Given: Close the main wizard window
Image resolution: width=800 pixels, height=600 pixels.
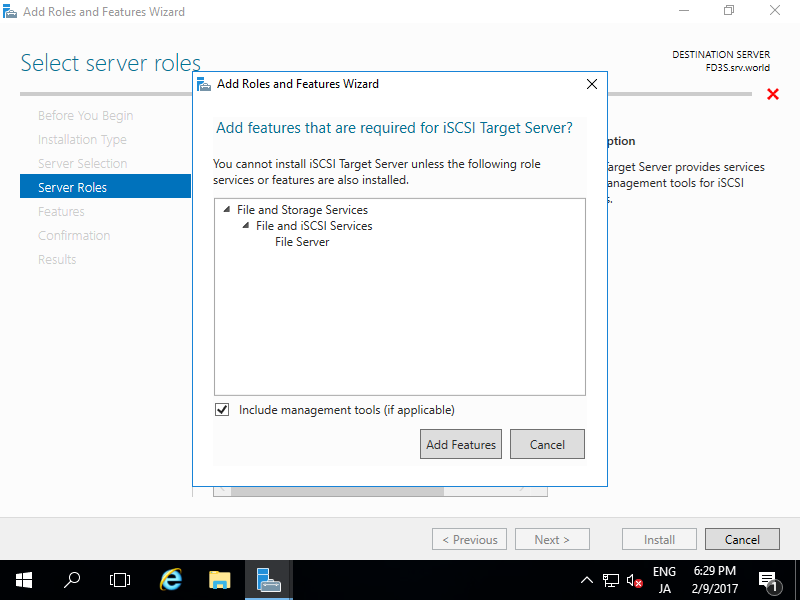Looking at the screenshot, I should (775, 11).
